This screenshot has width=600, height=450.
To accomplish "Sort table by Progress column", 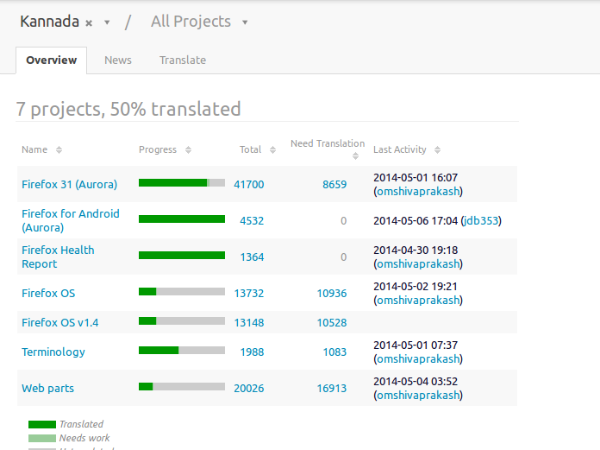I will point(186,150).
